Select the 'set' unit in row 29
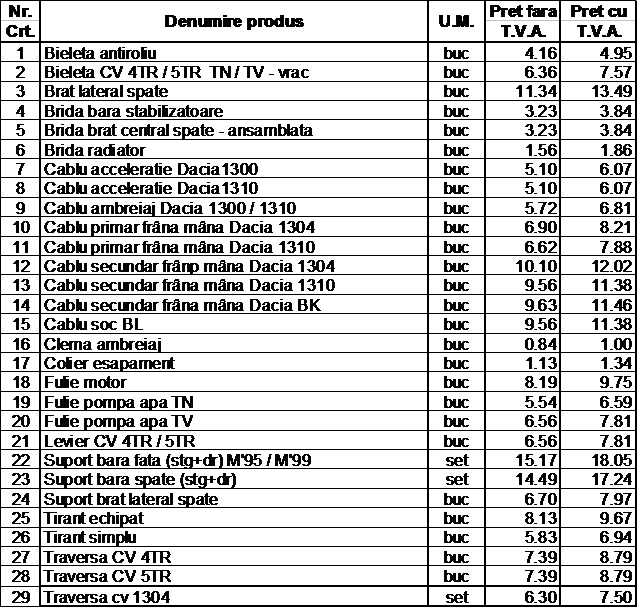This screenshot has height=607, width=637. [457, 597]
